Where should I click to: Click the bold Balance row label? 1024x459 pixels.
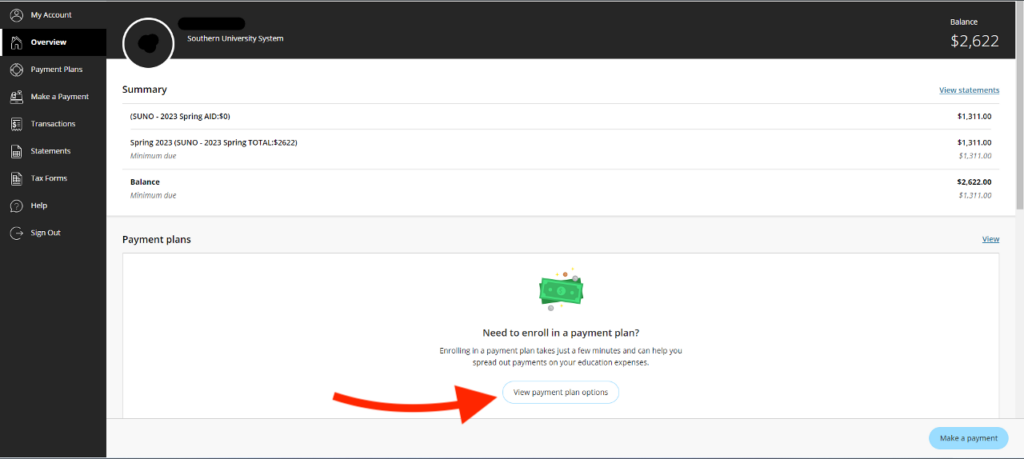pos(145,182)
